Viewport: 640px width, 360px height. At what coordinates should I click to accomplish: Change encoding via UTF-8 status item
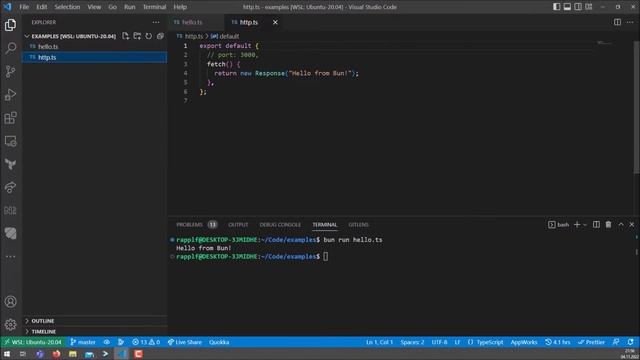tap(440, 342)
